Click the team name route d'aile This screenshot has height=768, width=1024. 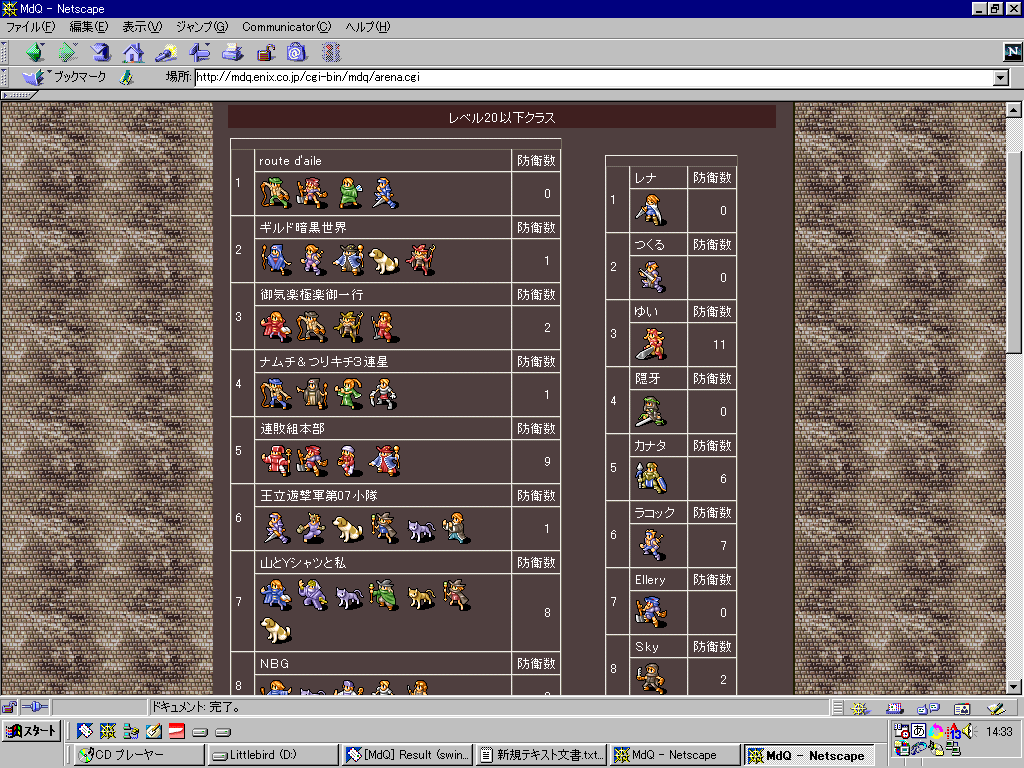pyautogui.click(x=290, y=161)
